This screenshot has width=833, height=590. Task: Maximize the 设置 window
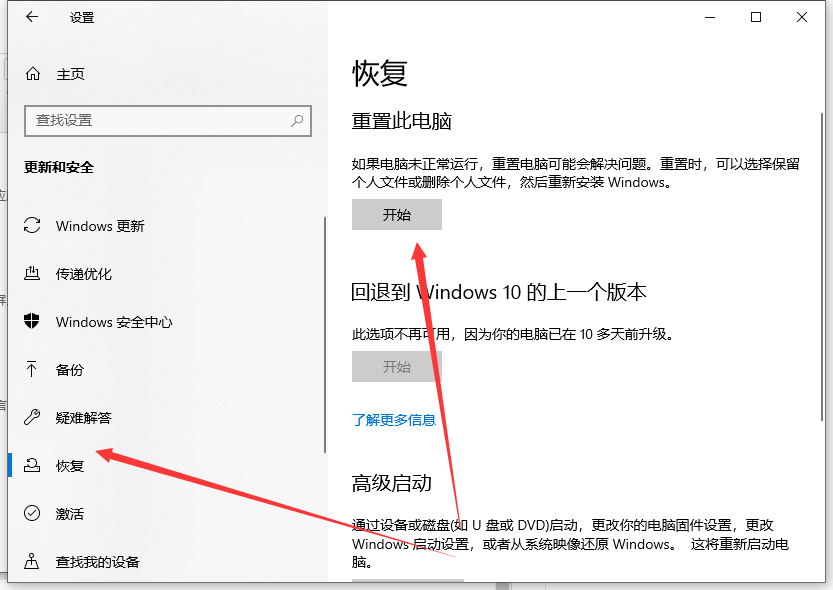[756, 17]
